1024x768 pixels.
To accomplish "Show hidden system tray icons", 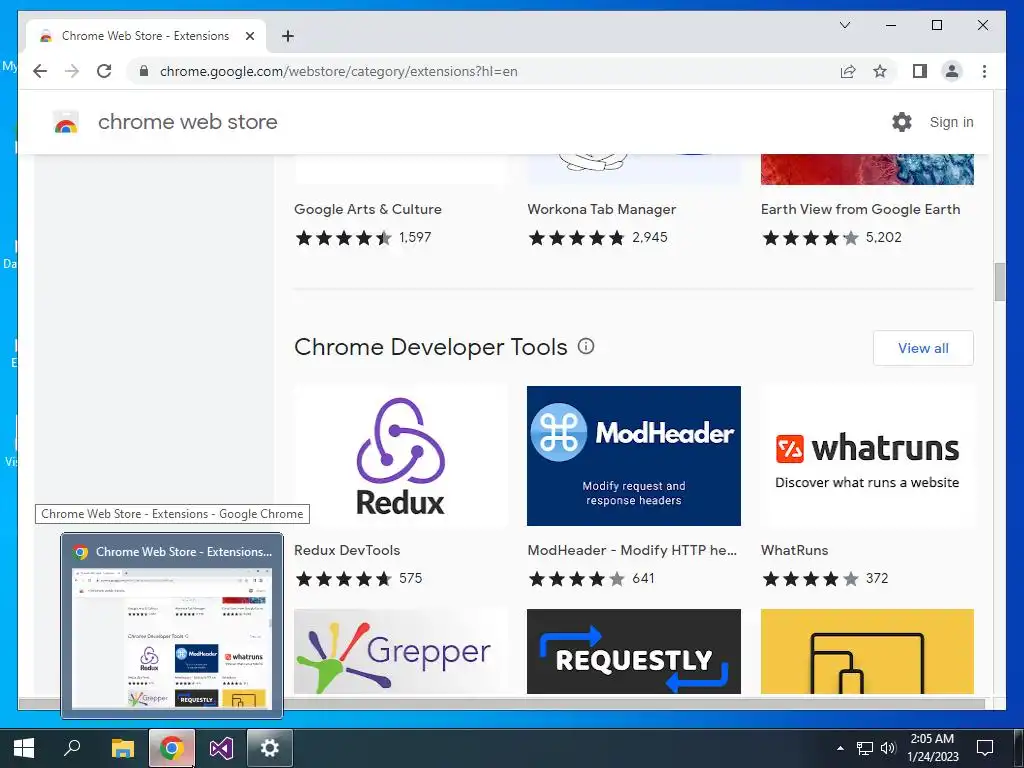I will coord(840,748).
